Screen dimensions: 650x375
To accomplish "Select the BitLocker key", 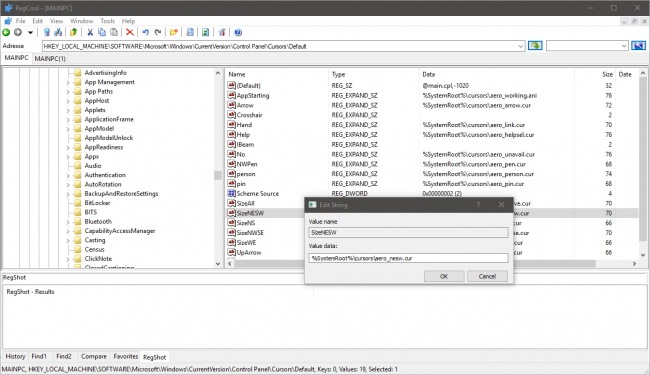I will (97, 203).
